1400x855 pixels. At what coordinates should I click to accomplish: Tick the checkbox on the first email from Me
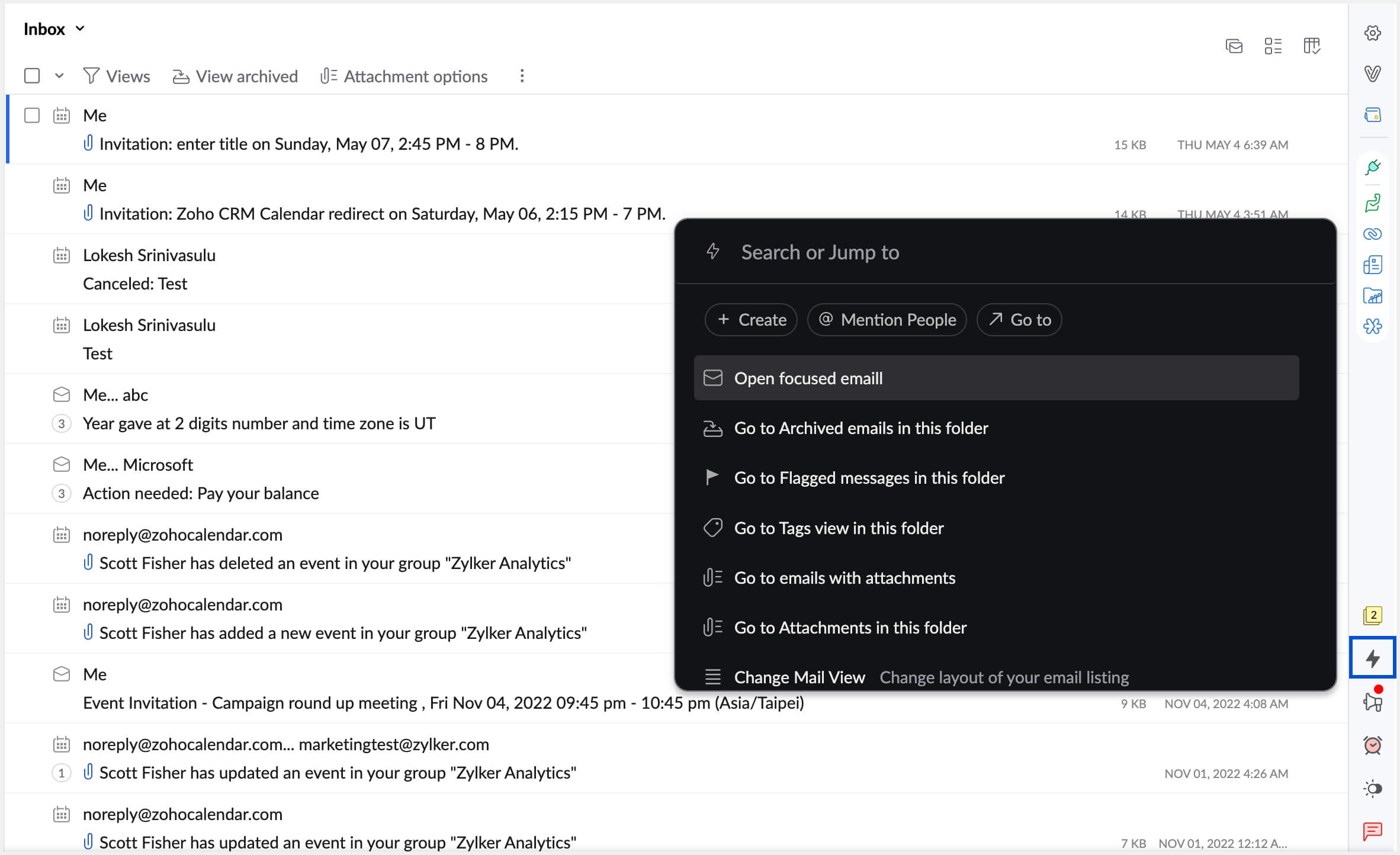(31, 115)
